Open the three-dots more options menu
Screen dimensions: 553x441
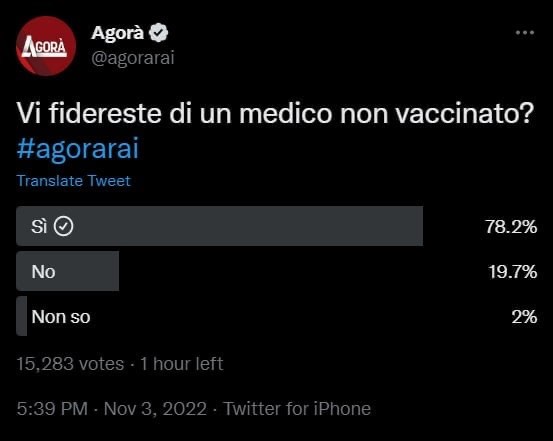point(525,32)
